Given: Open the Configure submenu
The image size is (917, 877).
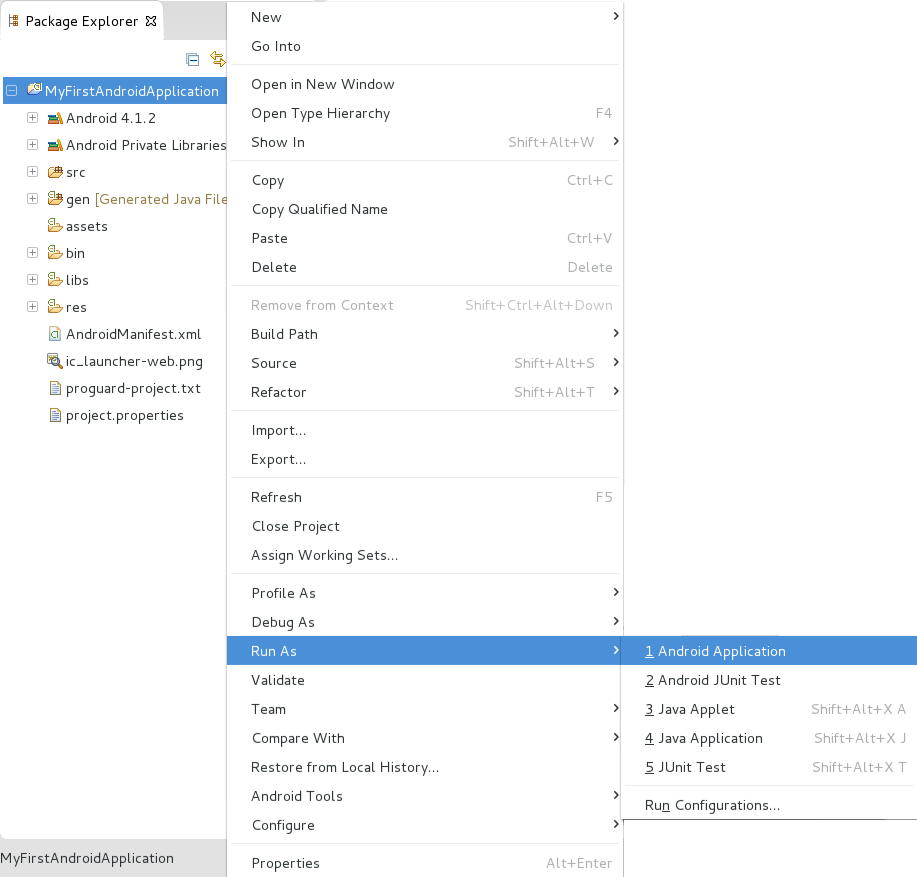Looking at the screenshot, I should tap(425, 825).
